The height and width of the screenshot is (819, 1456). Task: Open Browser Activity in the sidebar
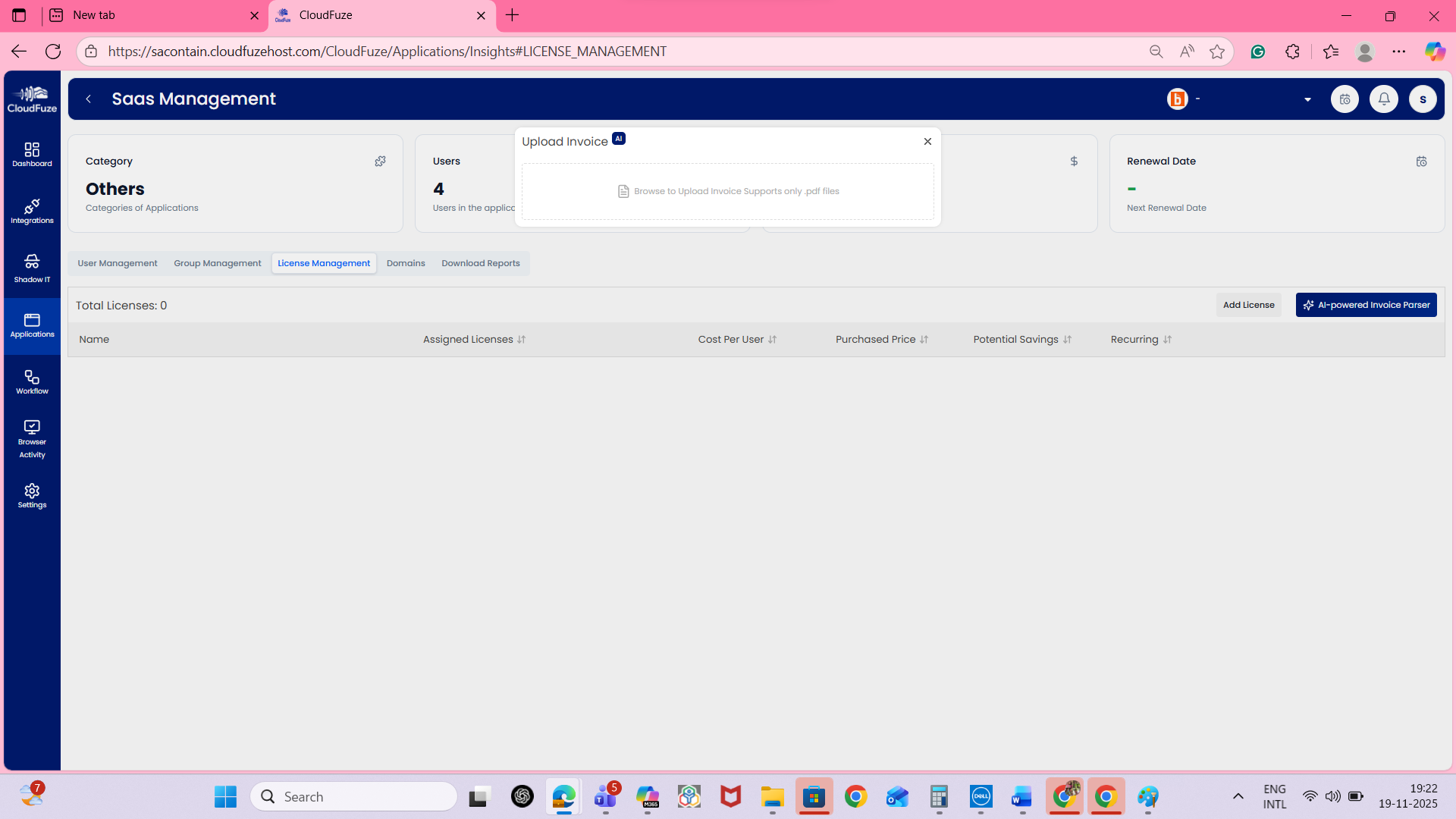pos(32,439)
